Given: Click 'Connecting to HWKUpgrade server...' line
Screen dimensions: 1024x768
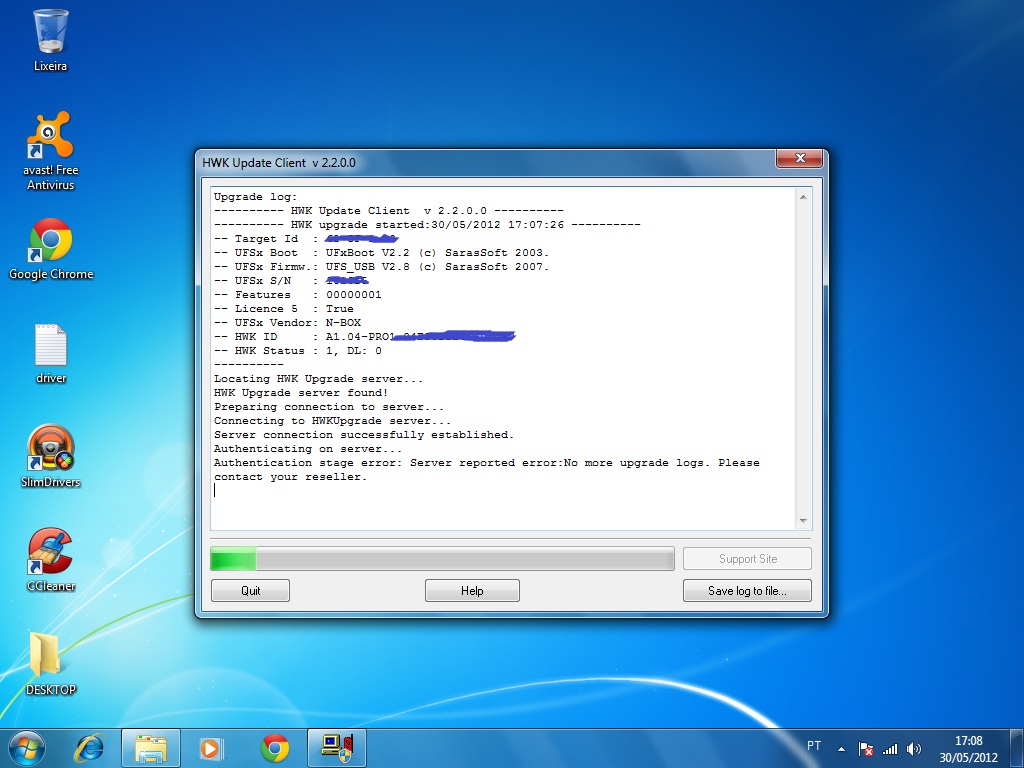Looking at the screenshot, I should 332,421.
